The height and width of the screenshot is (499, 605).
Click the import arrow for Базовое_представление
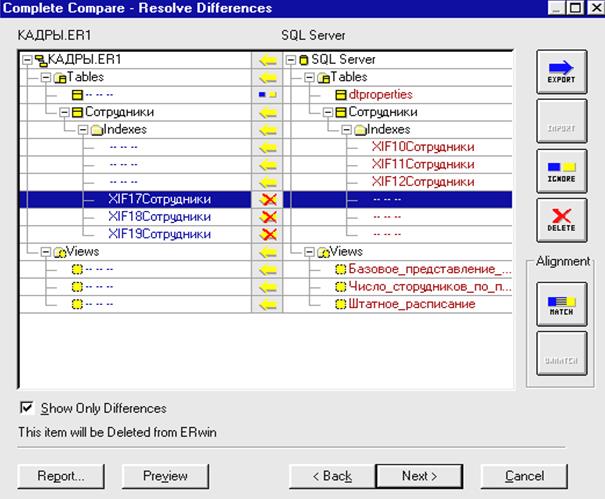coord(267,269)
